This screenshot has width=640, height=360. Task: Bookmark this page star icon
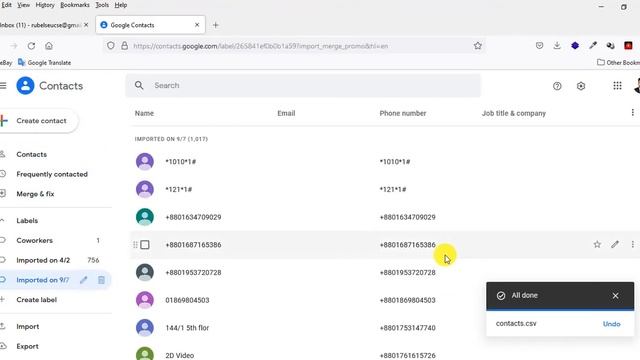tap(478, 46)
